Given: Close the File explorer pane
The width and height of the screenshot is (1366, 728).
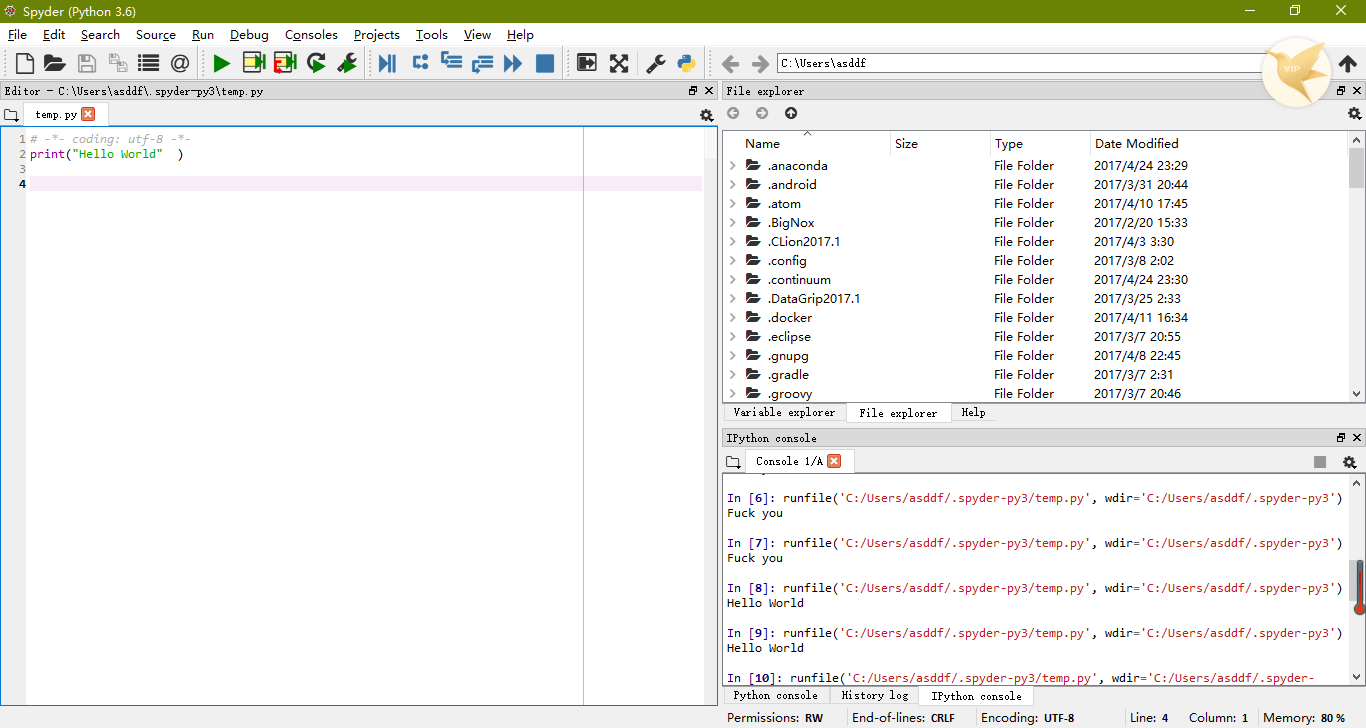Looking at the screenshot, I should (x=1357, y=91).
